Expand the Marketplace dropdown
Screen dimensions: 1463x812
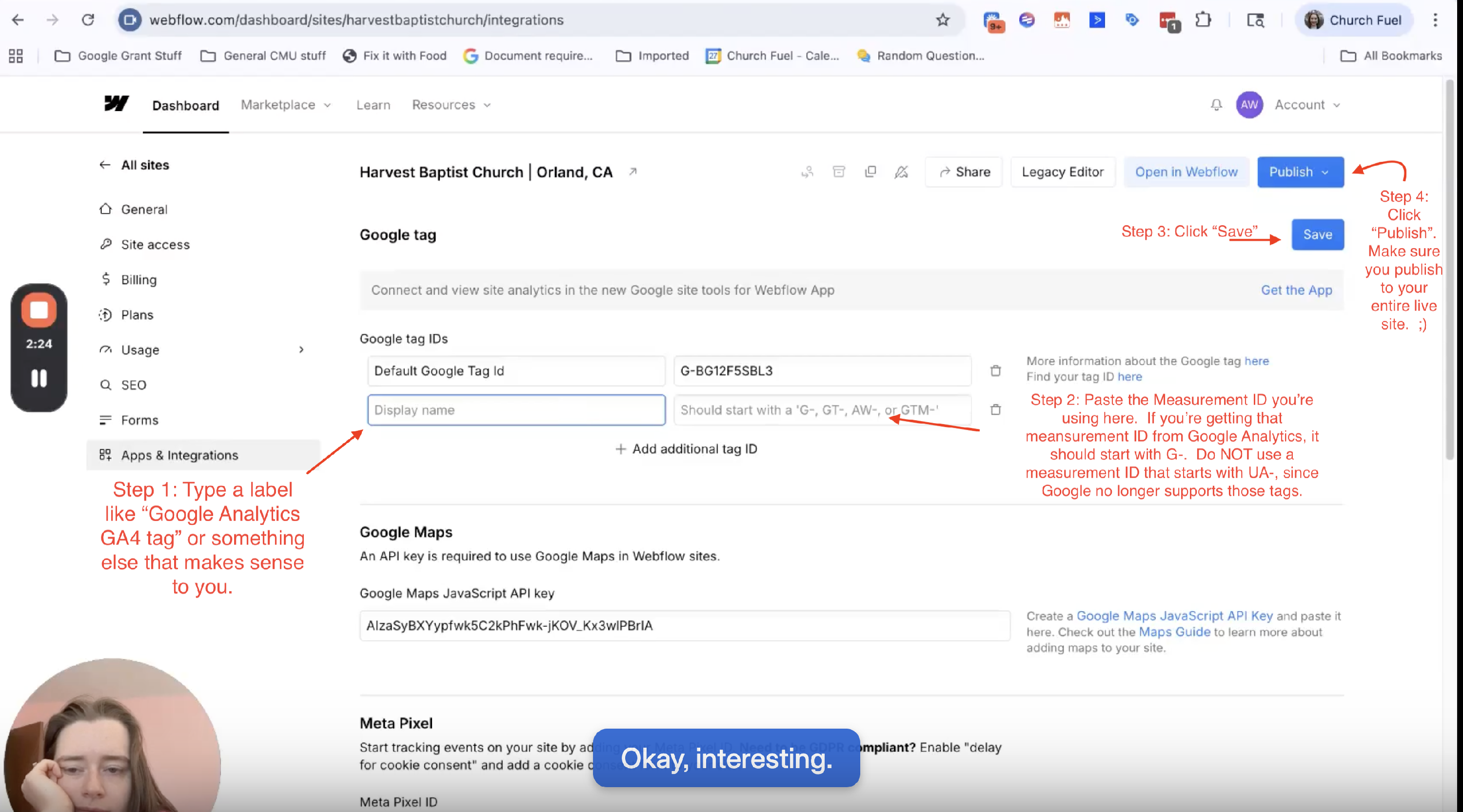(286, 105)
